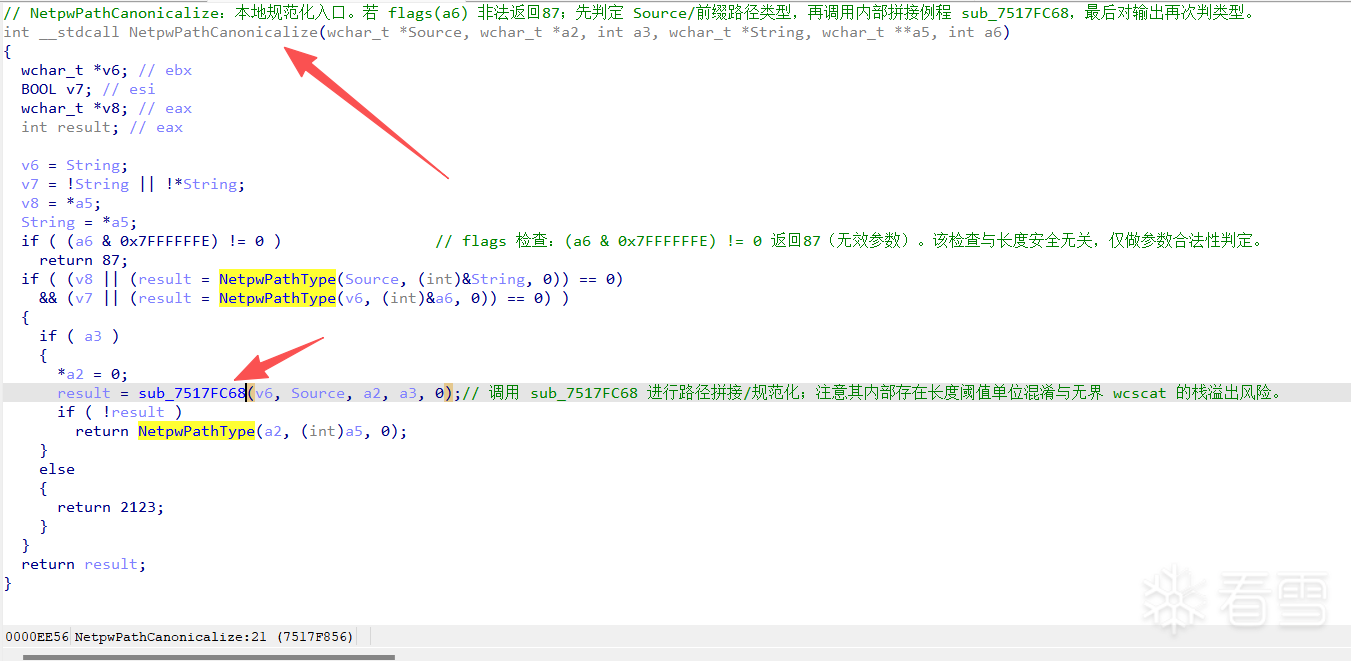
Task: Click the 'v7 = !String || !*String;' line
Action: pos(133,184)
